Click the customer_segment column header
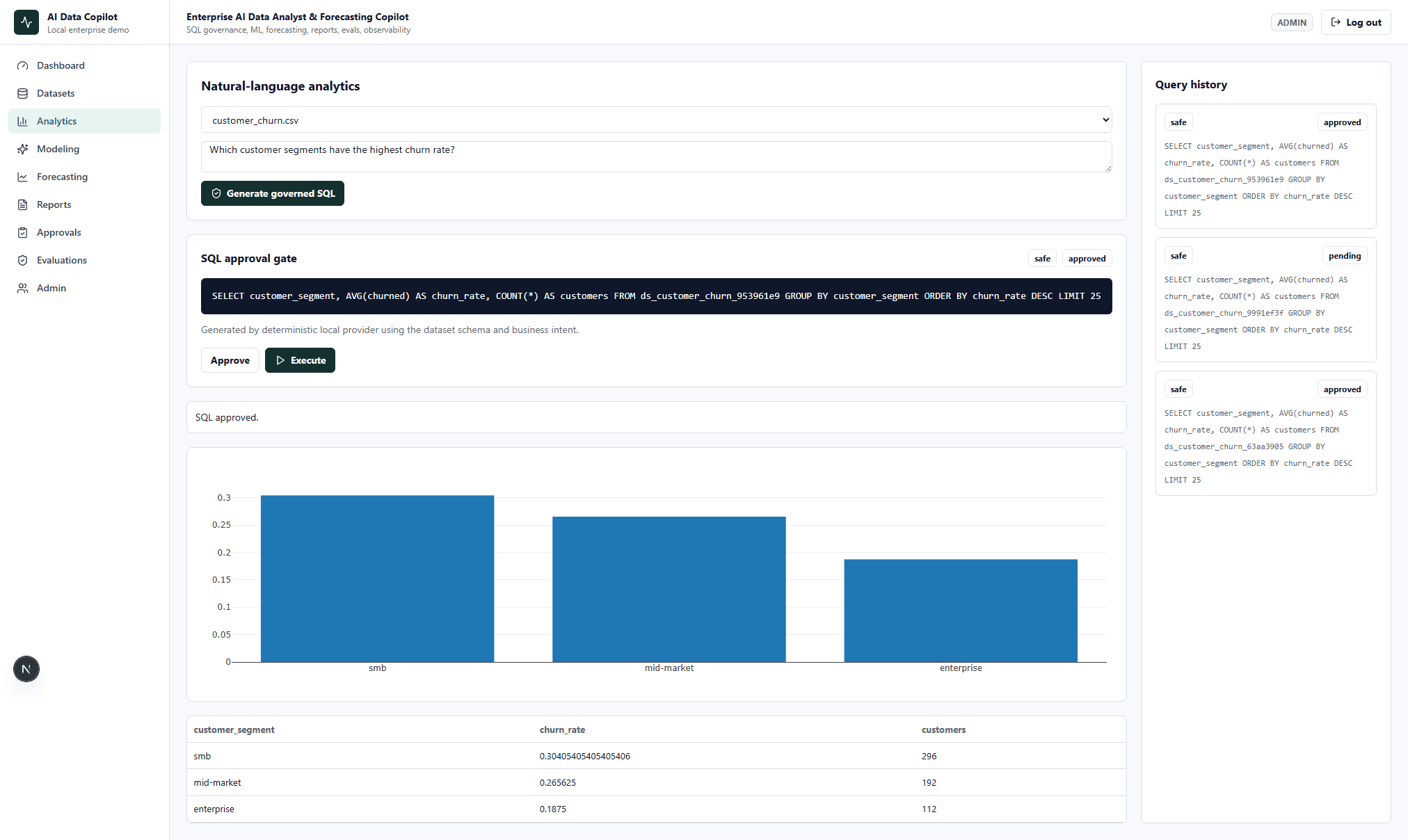This screenshot has width=1408, height=840. click(x=234, y=729)
